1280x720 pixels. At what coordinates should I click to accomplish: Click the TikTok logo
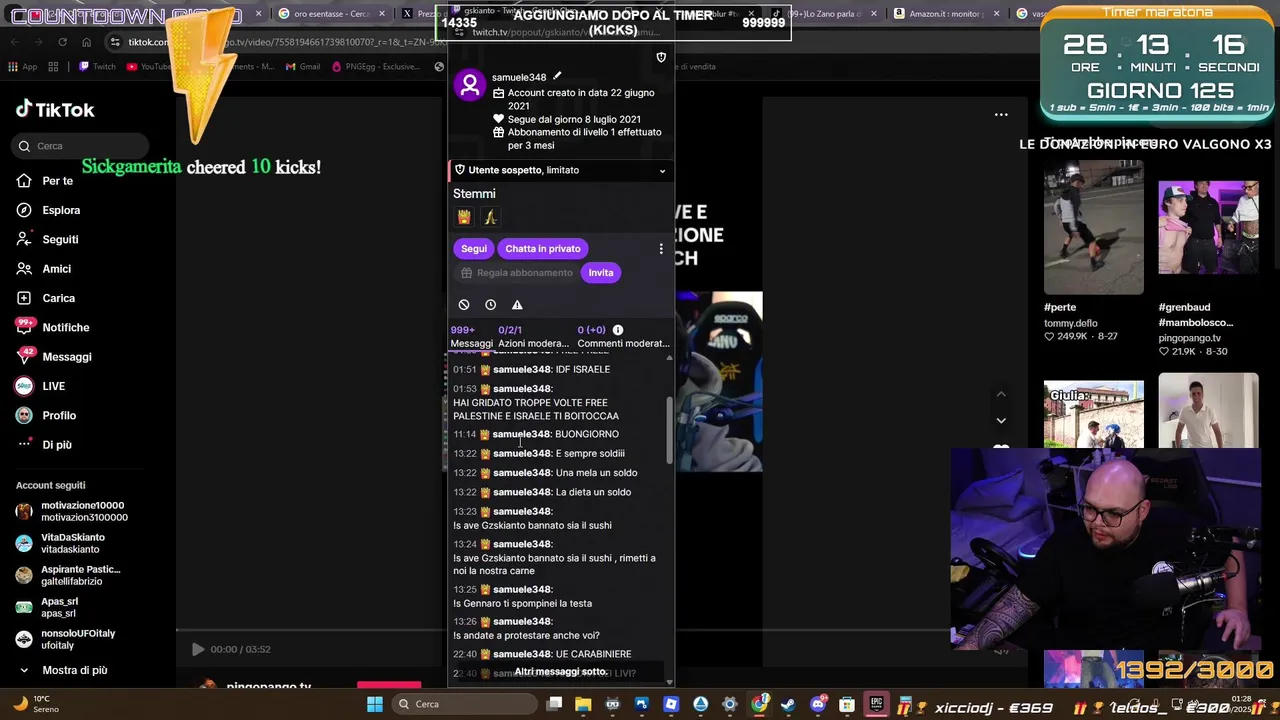[55, 110]
